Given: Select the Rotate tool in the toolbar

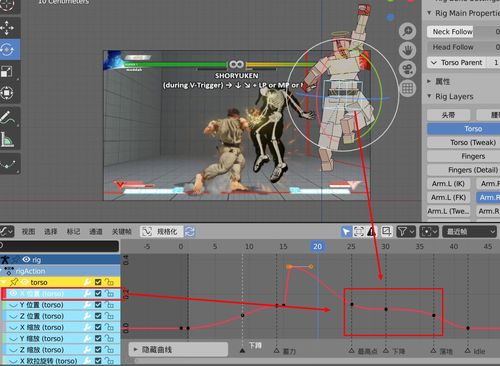Looking at the screenshot, I should [7, 49].
